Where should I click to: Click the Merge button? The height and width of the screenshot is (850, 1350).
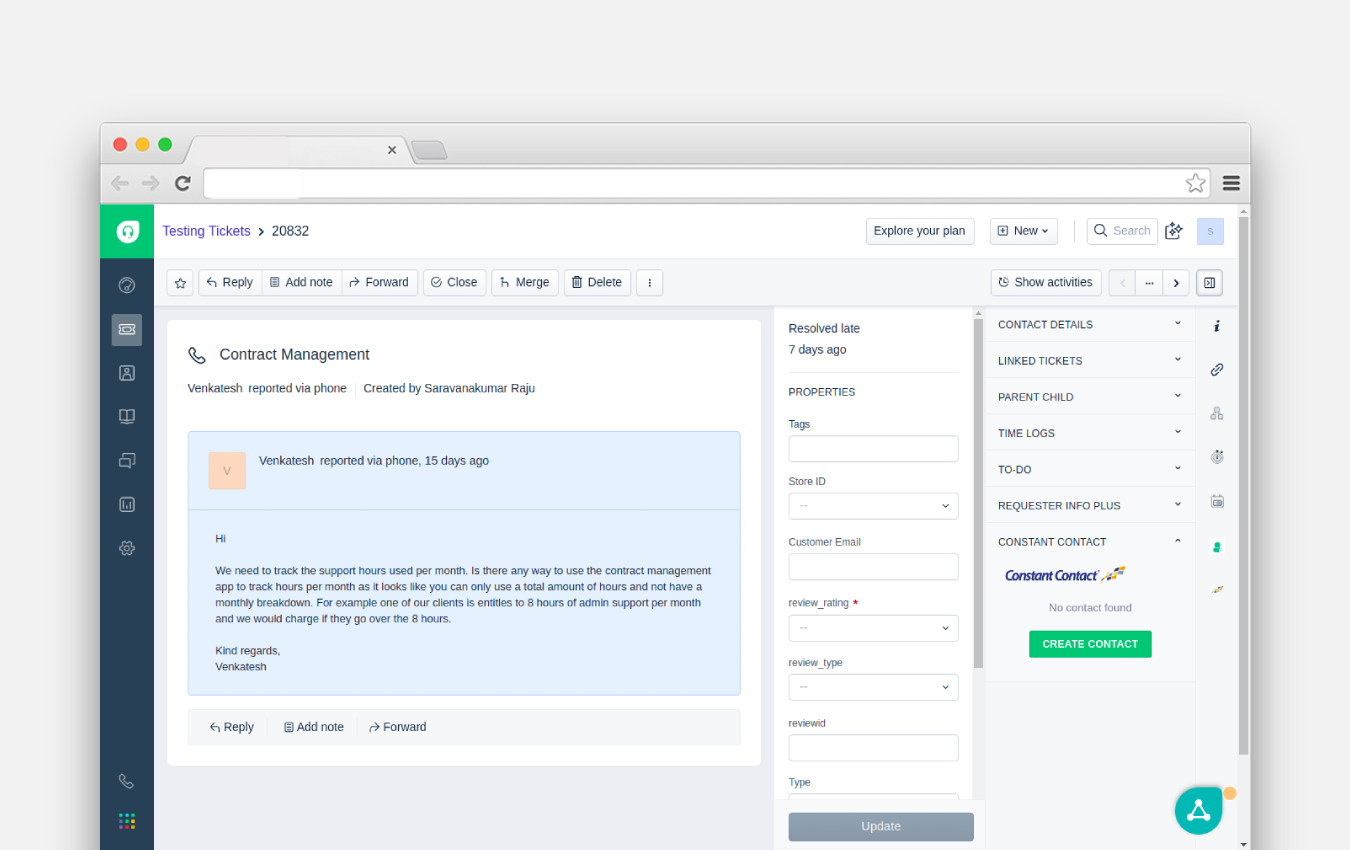click(525, 283)
